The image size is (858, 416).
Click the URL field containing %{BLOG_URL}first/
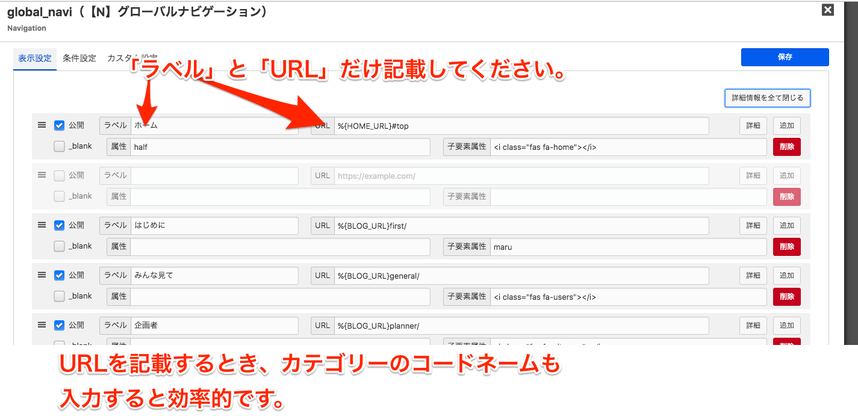pos(521,226)
